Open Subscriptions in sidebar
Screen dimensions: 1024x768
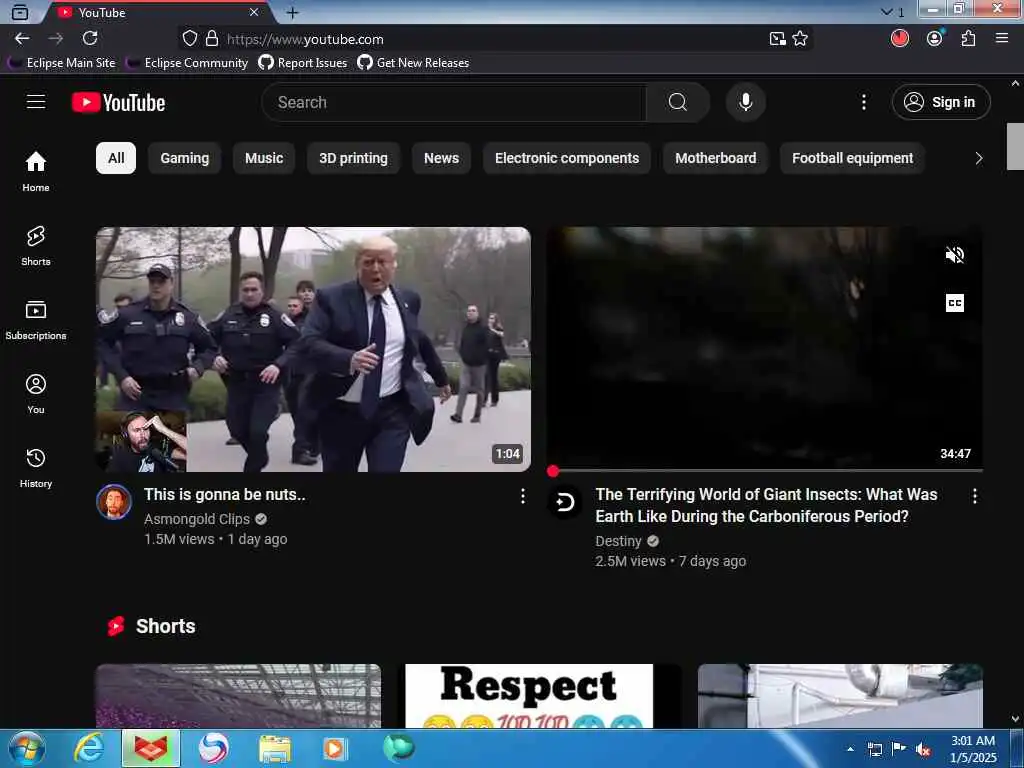point(36,320)
